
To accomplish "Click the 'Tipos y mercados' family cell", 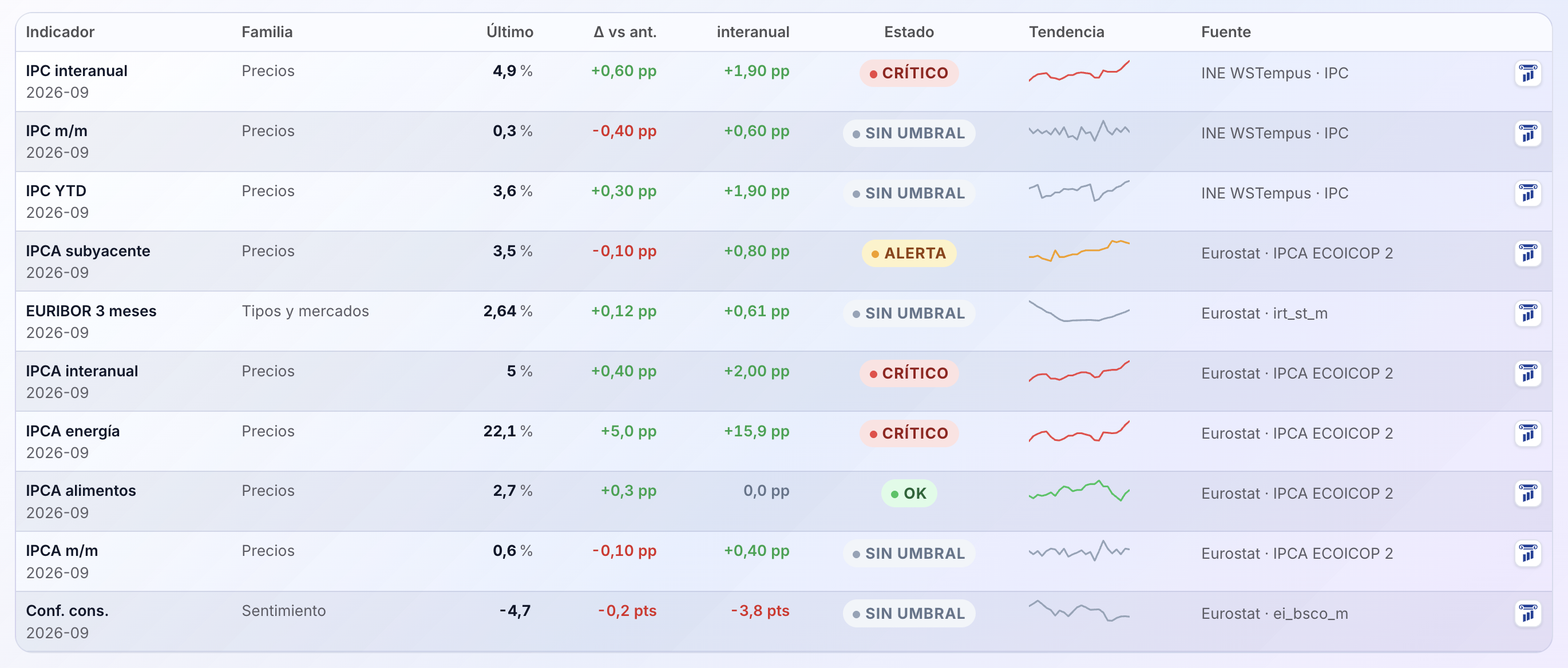I will tap(305, 311).
